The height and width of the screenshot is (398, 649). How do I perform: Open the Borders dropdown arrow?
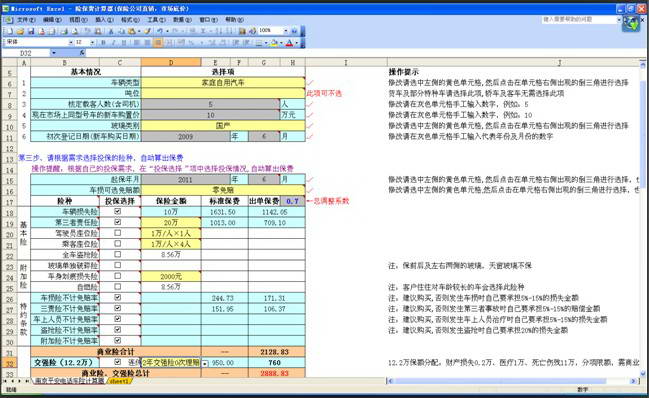click(x=266, y=42)
